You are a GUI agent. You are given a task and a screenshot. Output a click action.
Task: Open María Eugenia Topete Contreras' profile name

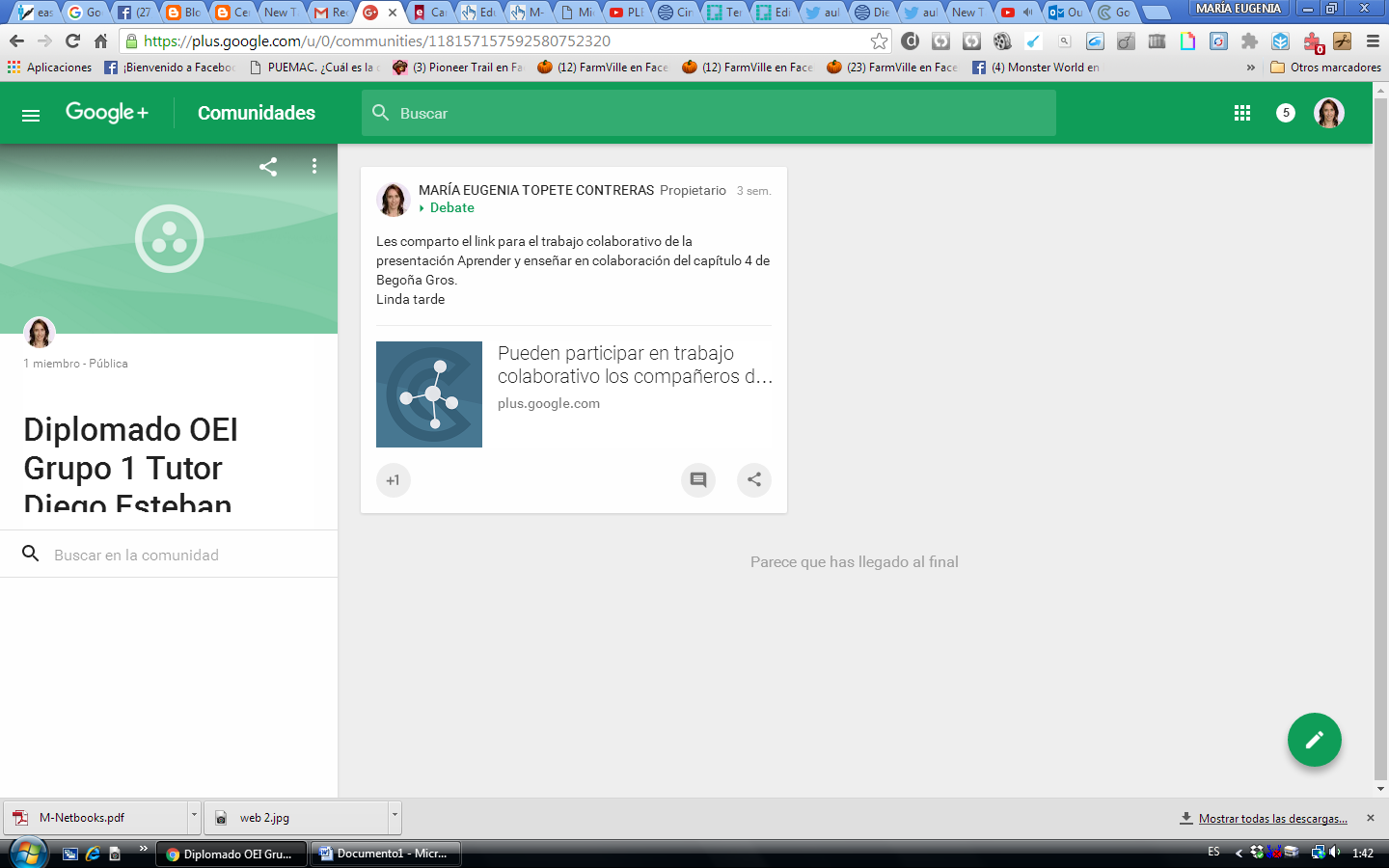(536, 190)
